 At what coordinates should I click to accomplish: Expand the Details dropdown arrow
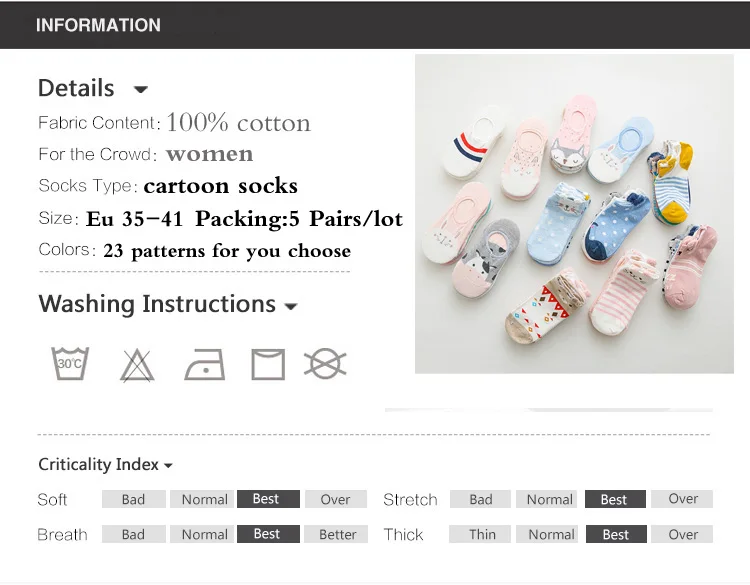point(141,90)
